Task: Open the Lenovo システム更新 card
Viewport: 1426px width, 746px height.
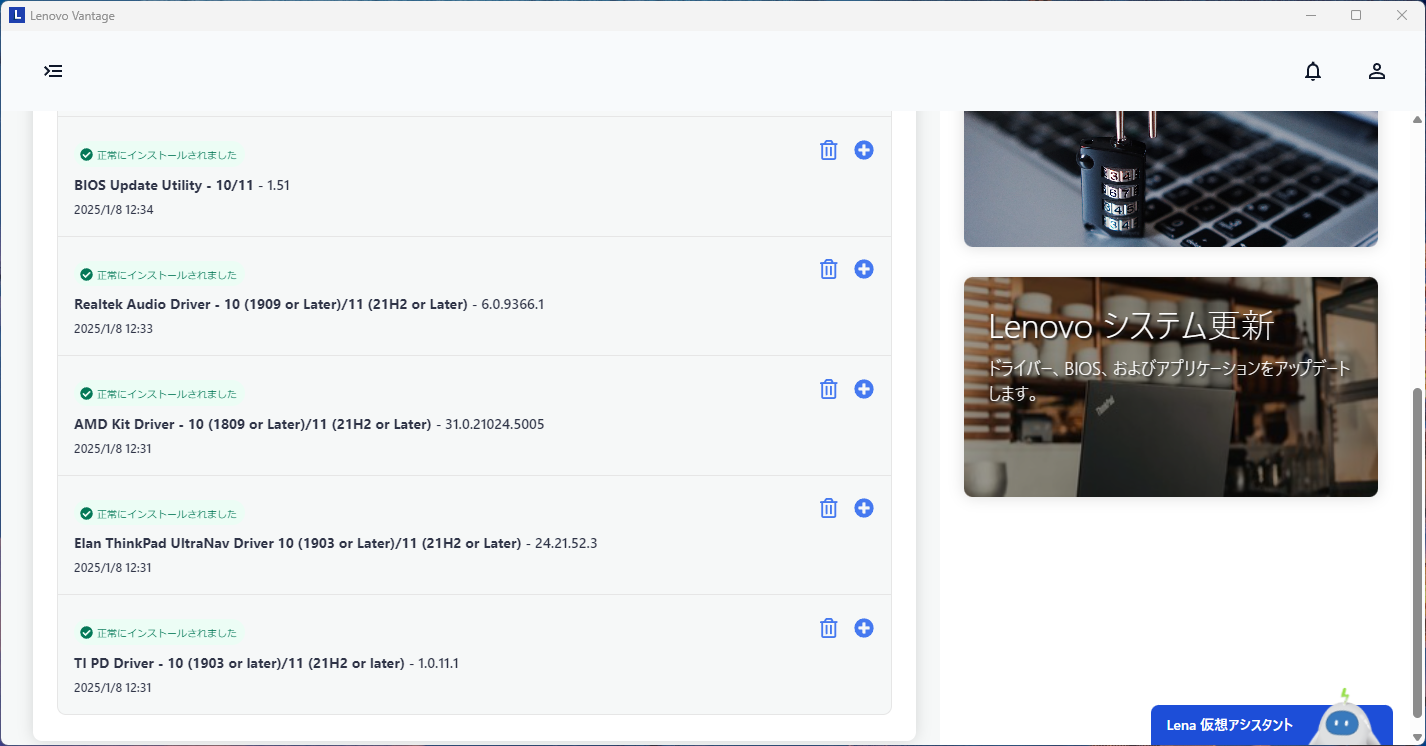Action: [1171, 387]
